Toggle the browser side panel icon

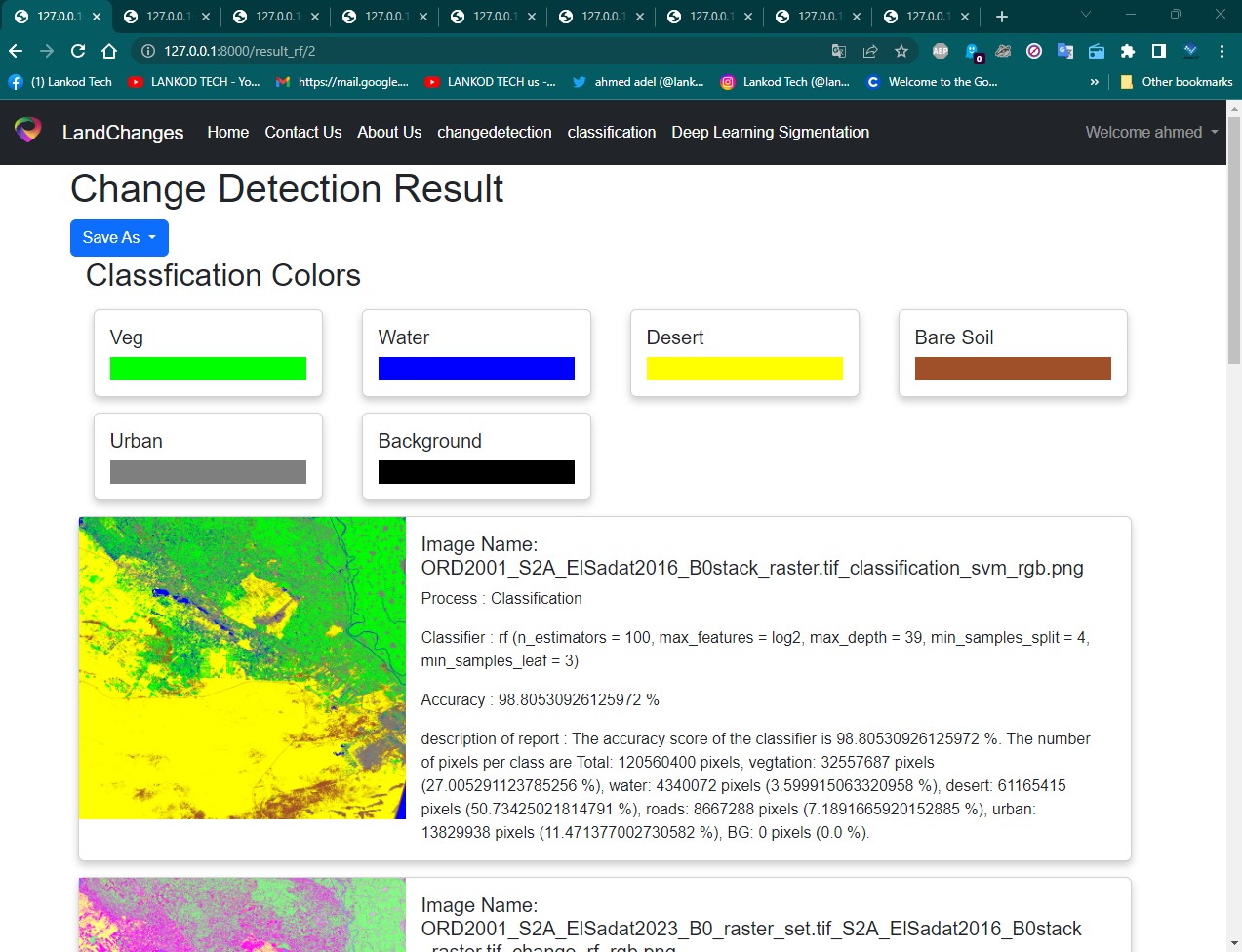coord(1159,51)
